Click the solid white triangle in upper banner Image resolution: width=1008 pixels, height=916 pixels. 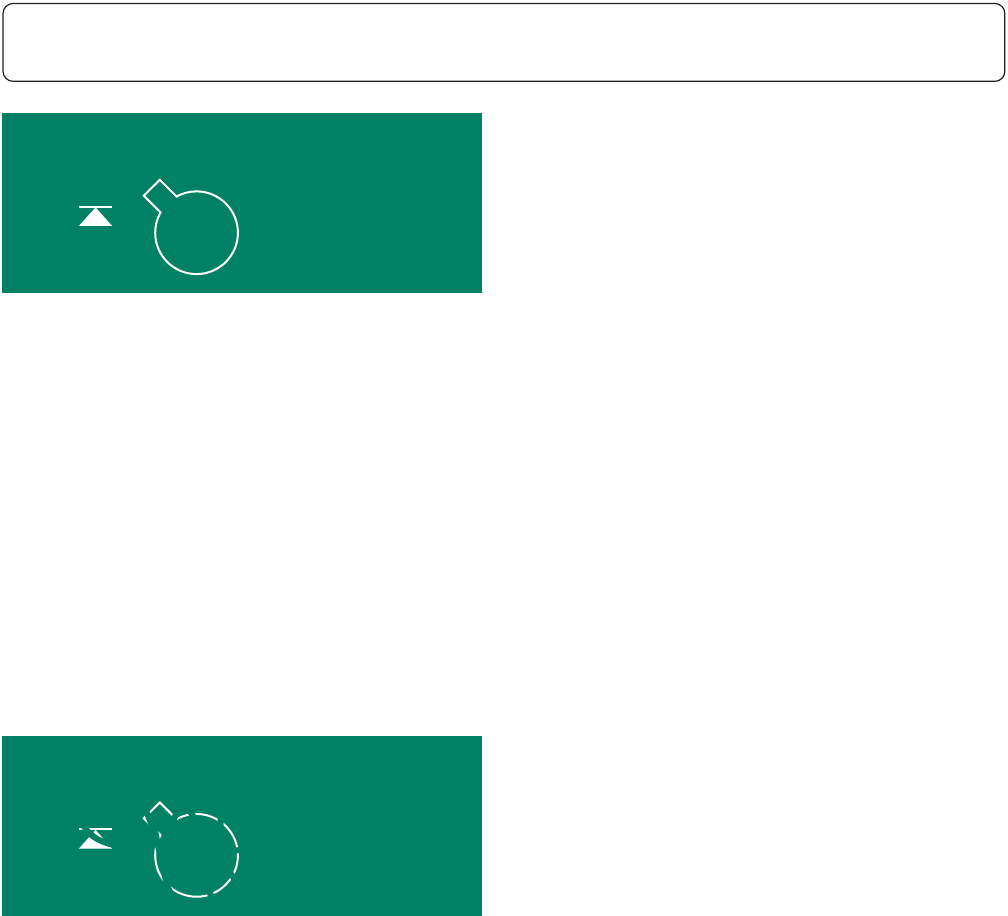coord(95,219)
